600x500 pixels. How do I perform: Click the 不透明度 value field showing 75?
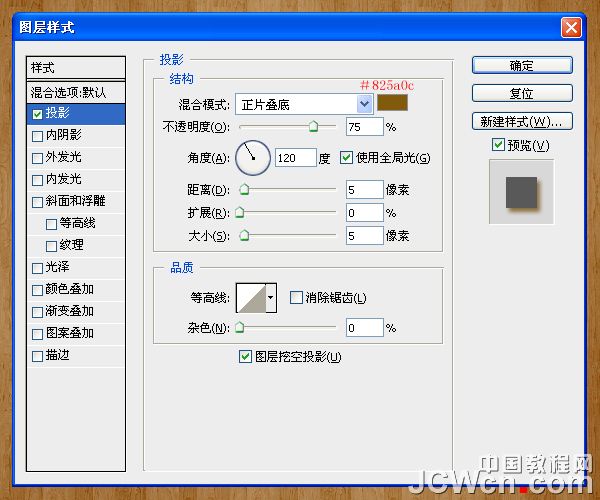[365, 127]
